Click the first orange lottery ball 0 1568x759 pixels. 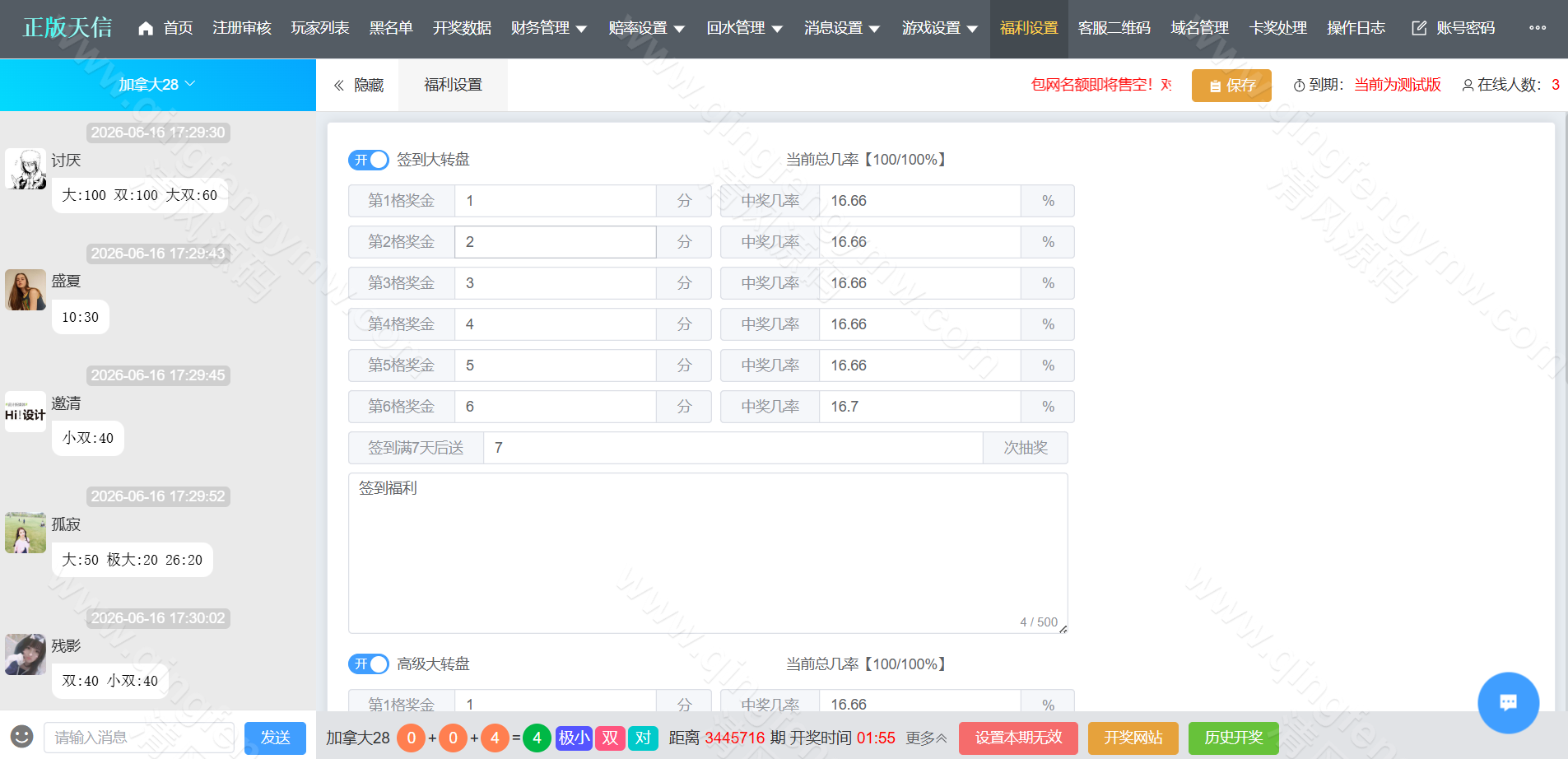point(411,738)
